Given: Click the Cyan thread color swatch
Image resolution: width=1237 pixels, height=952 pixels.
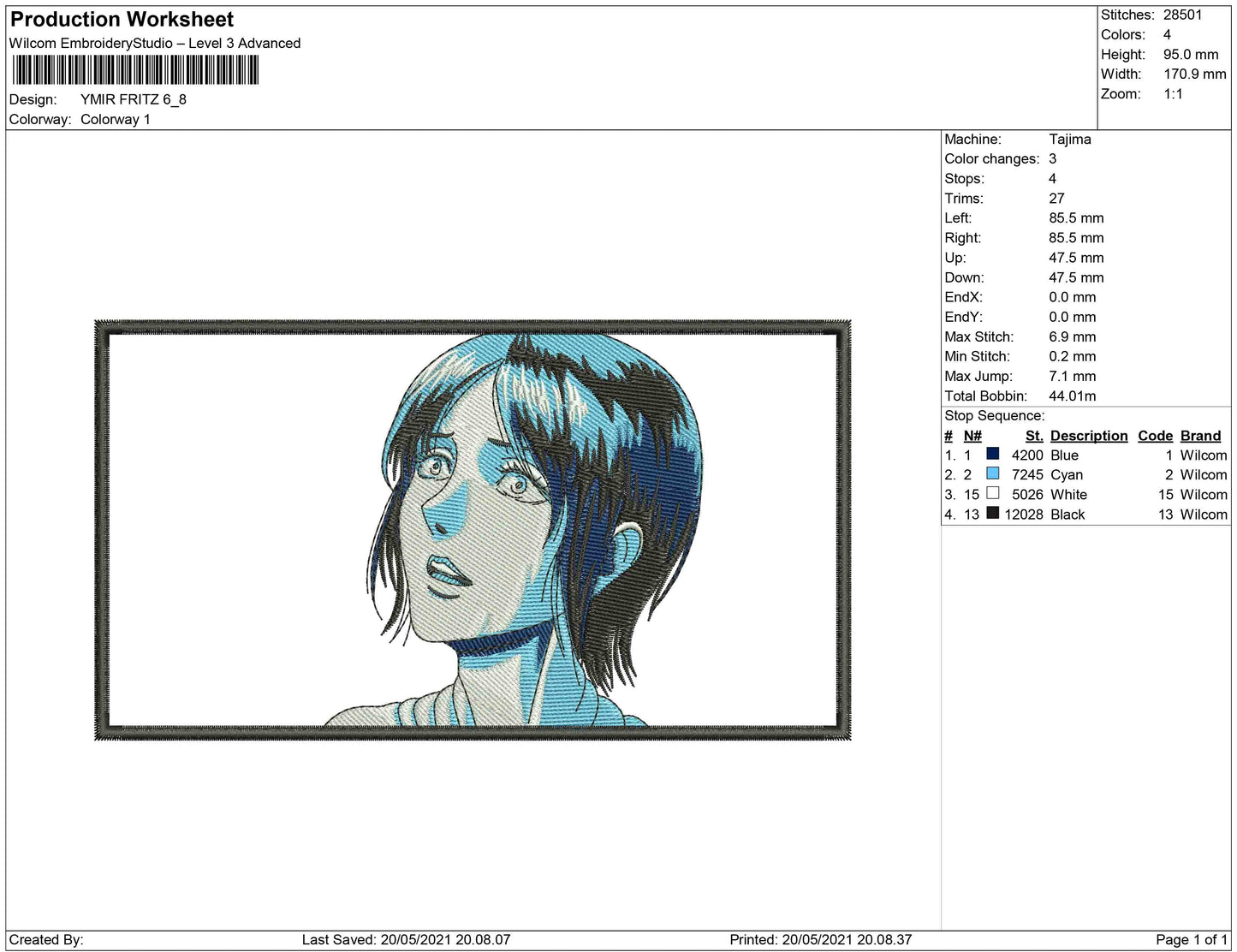Looking at the screenshot, I should click(992, 474).
